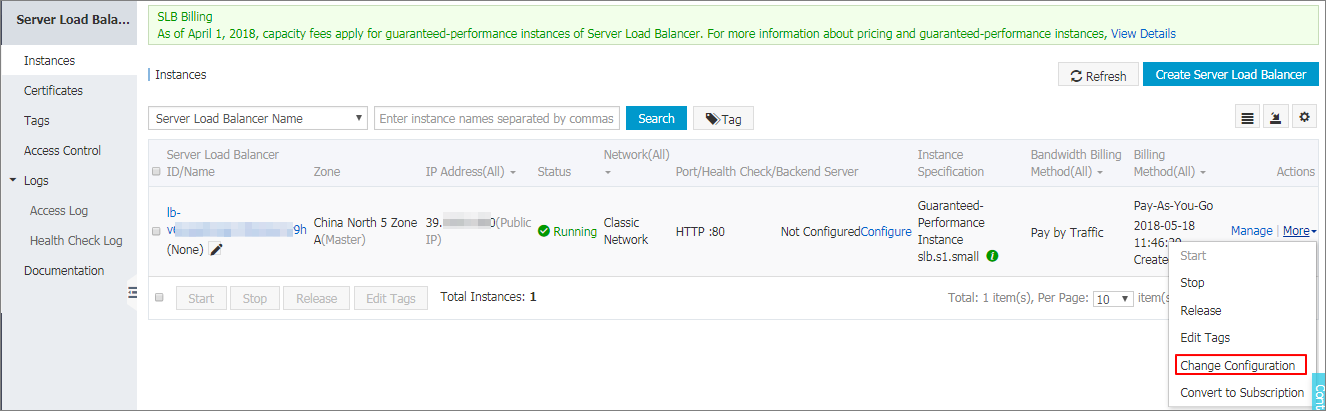Click the footer Stop button
1326x411 pixels.
point(255,298)
